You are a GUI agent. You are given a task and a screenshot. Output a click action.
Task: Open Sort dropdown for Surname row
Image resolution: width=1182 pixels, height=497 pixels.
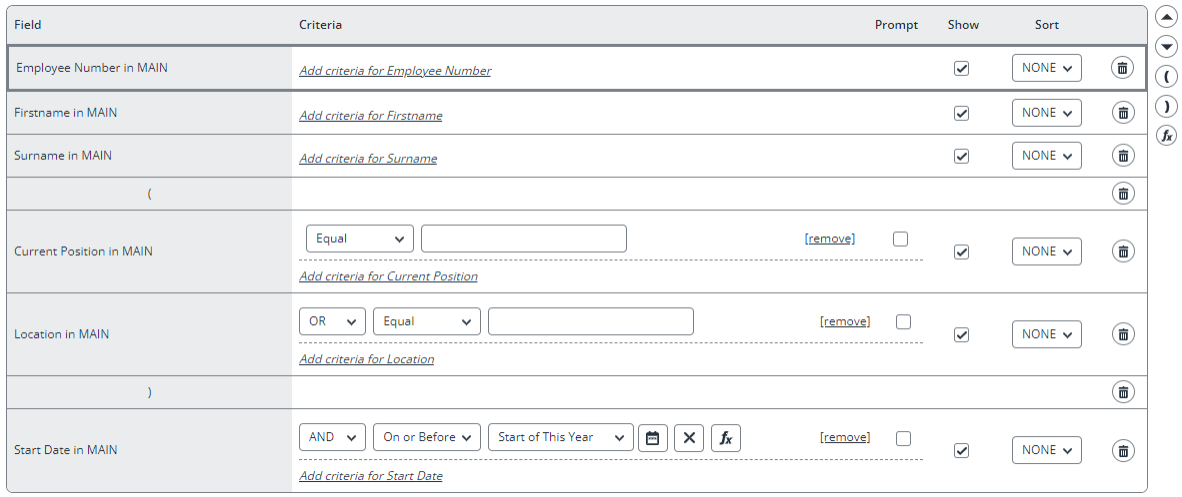coord(1046,156)
